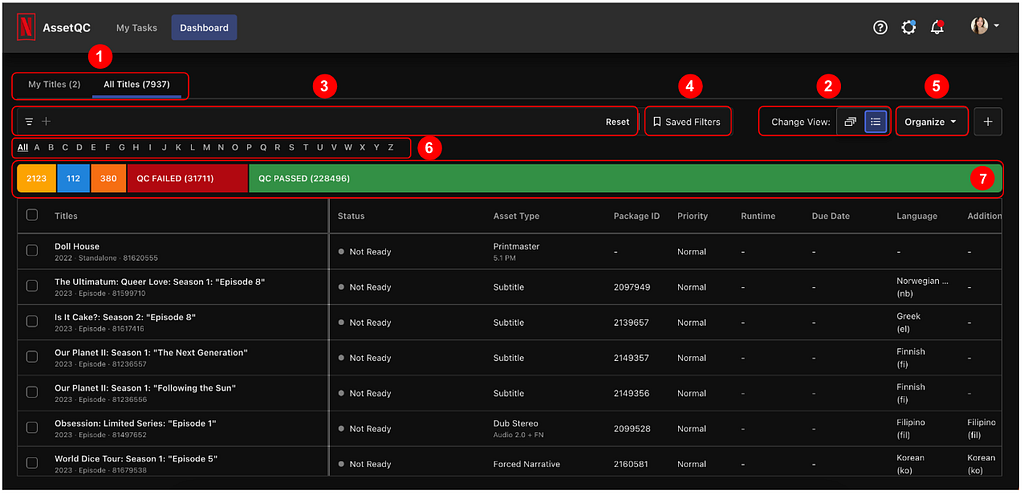Click the Reset filter button
Viewport: 1024px width, 494px height.
pos(617,122)
